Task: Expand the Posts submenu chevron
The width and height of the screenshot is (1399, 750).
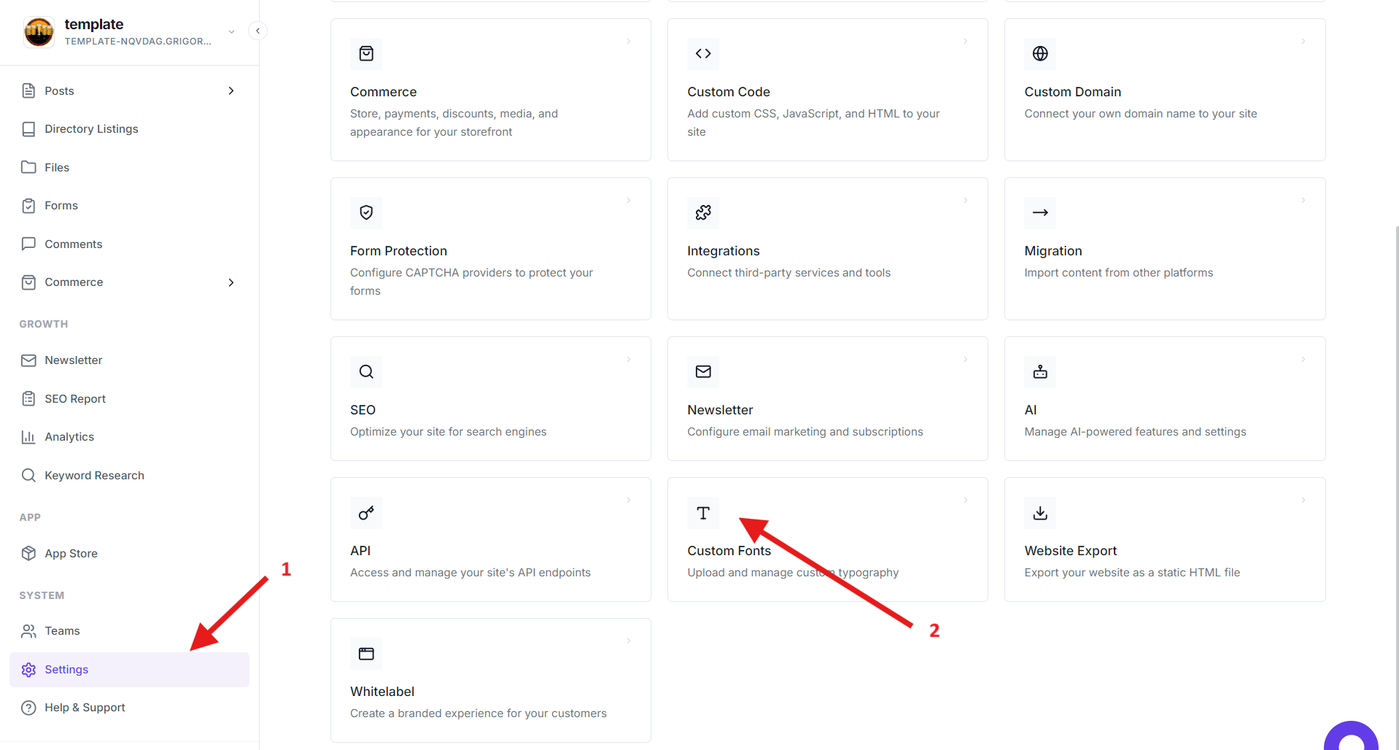Action: click(x=231, y=91)
